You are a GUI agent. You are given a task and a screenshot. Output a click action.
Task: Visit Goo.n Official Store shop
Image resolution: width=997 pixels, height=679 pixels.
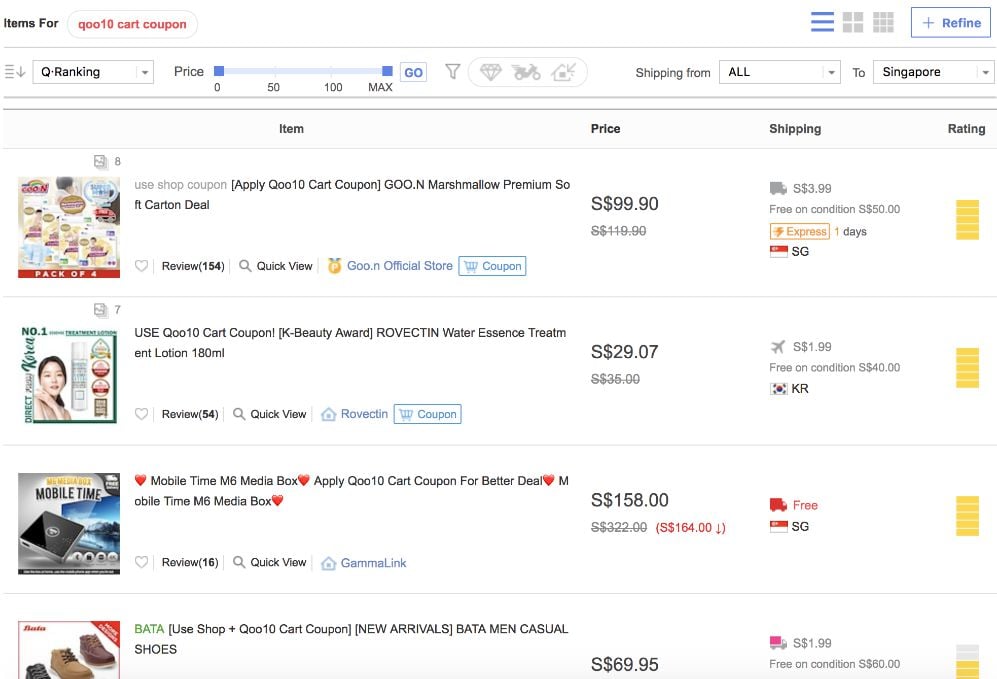[x=399, y=266]
